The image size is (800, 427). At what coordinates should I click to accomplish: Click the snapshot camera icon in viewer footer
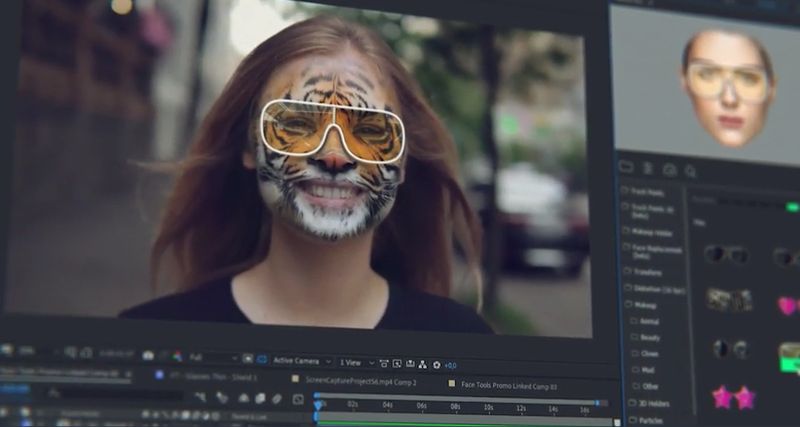click(148, 356)
